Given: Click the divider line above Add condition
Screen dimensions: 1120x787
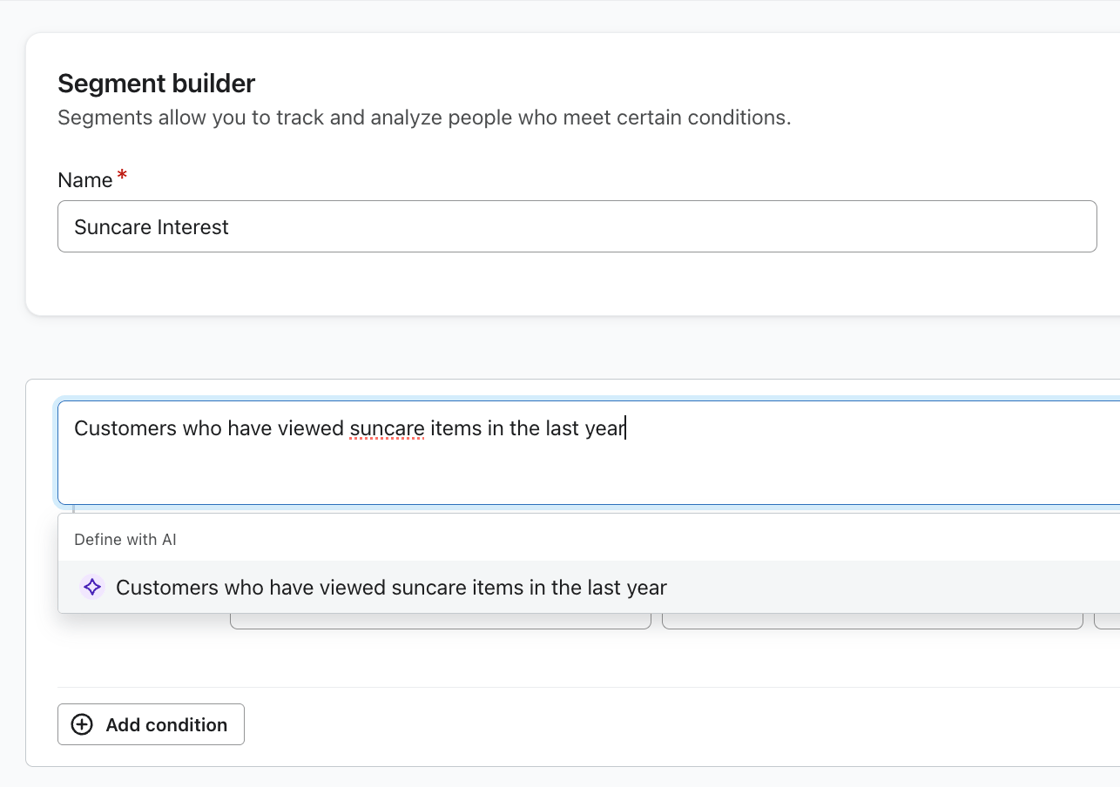Looking at the screenshot, I should coord(589,688).
